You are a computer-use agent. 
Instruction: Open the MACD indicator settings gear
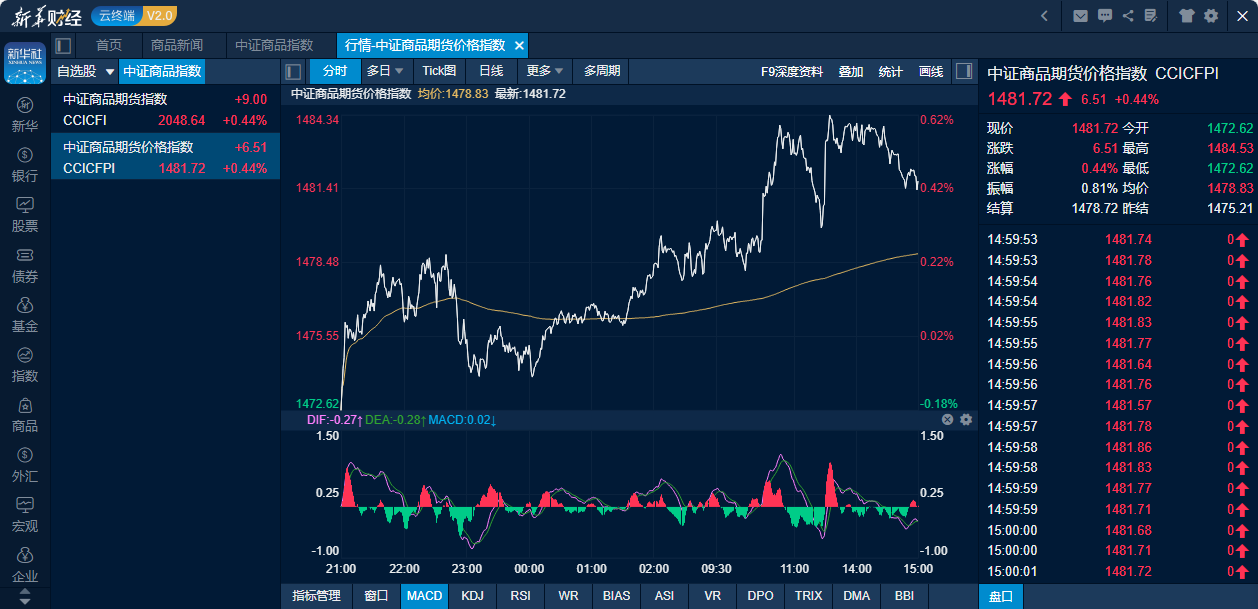click(966, 420)
